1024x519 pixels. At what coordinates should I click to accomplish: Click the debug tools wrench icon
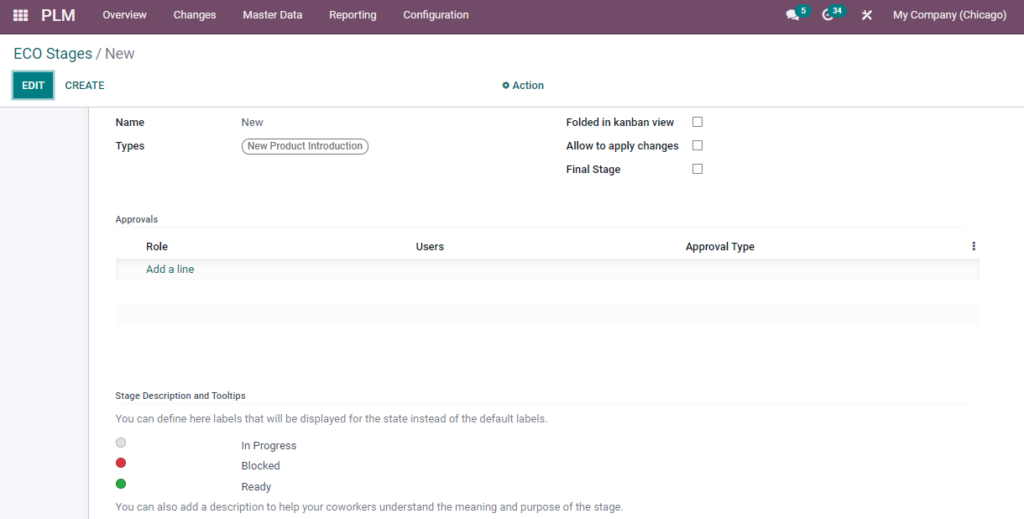867,15
